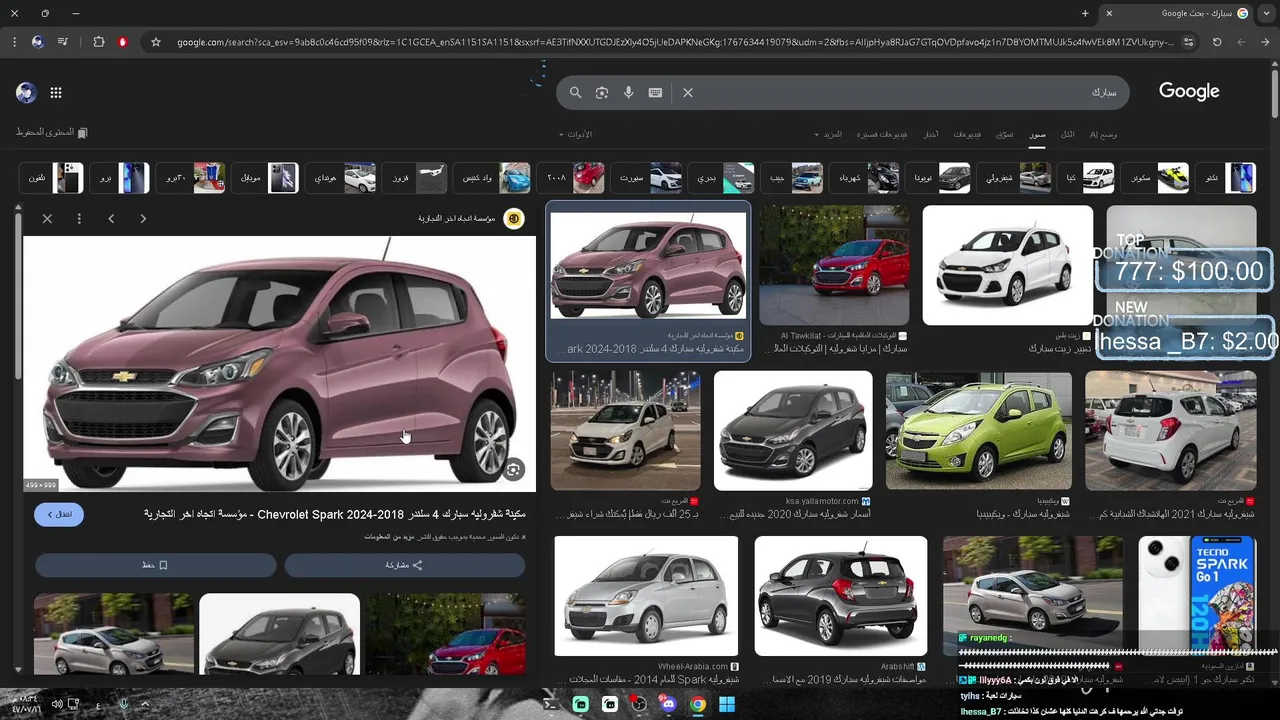Click the حفظ save button

tap(155, 565)
